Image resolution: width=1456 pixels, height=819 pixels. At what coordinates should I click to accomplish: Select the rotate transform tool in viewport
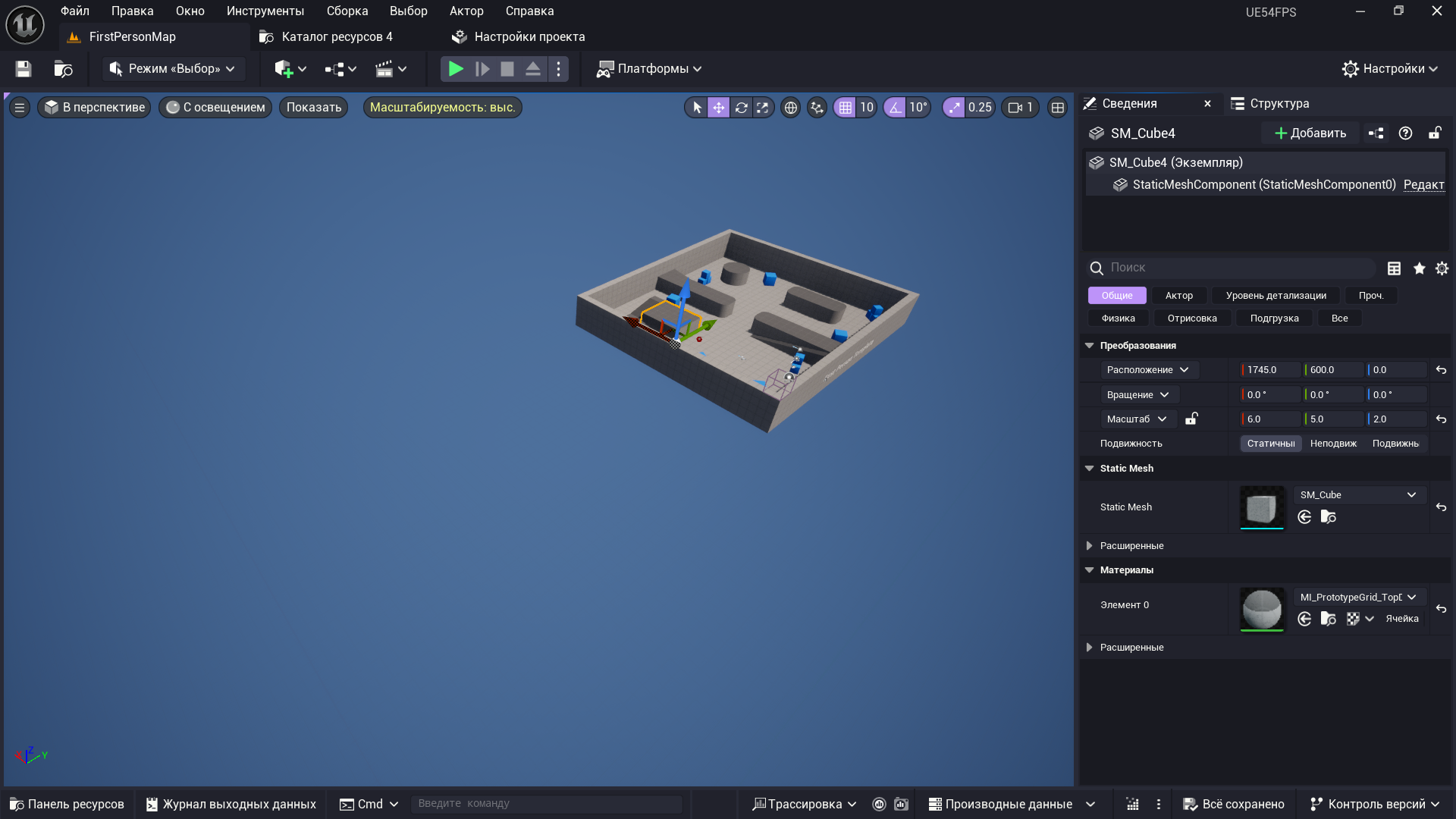click(741, 108)
